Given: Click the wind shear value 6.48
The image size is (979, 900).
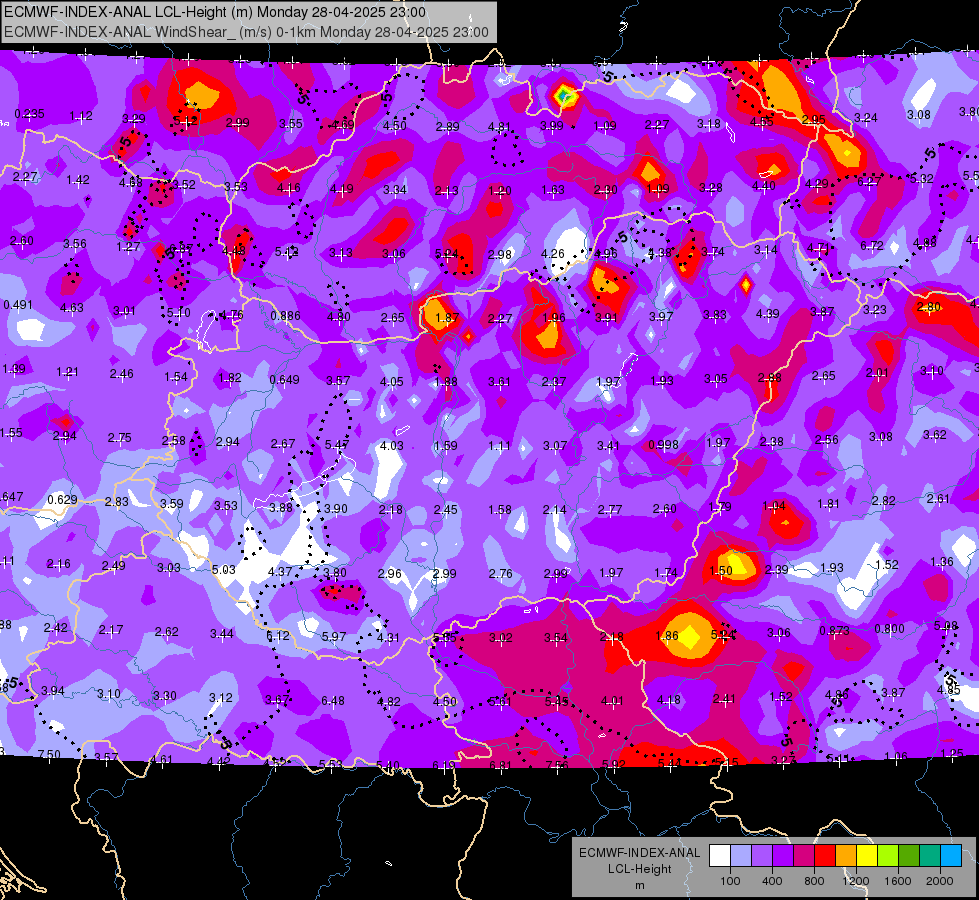Looking at the screenshot, I should 333,701.
